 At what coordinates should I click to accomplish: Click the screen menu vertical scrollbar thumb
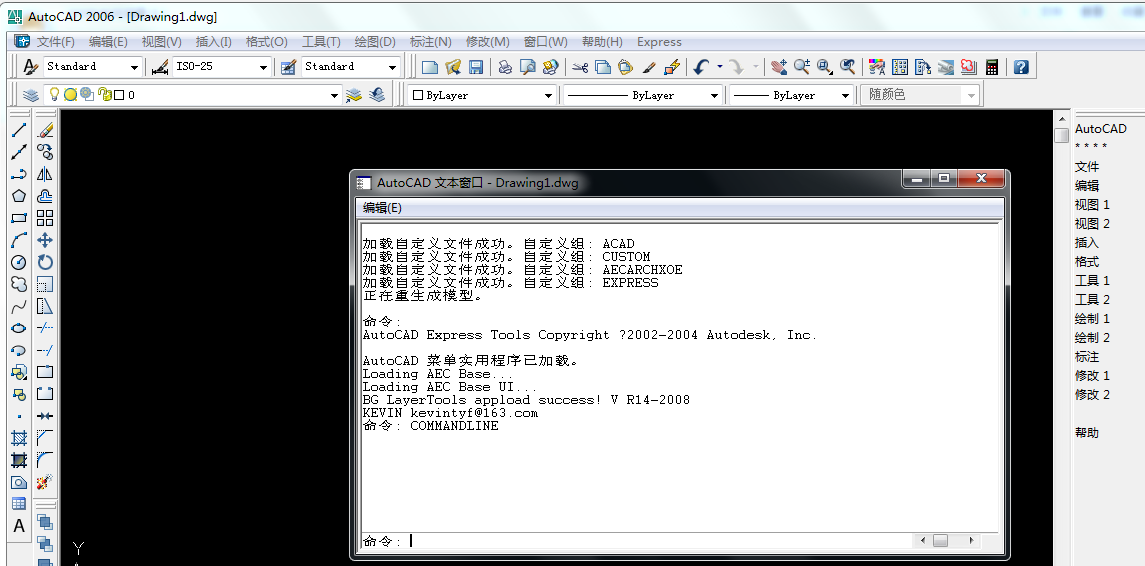(1061, 135)
